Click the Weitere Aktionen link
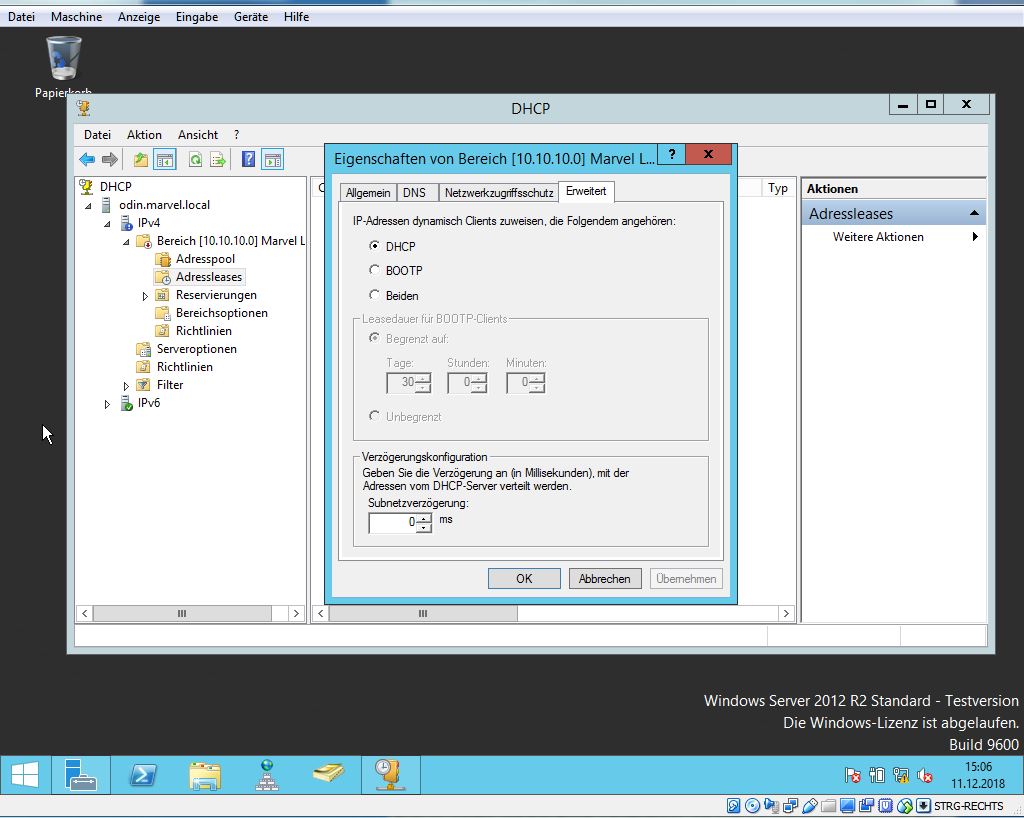1024x818 pixels. 878,237
